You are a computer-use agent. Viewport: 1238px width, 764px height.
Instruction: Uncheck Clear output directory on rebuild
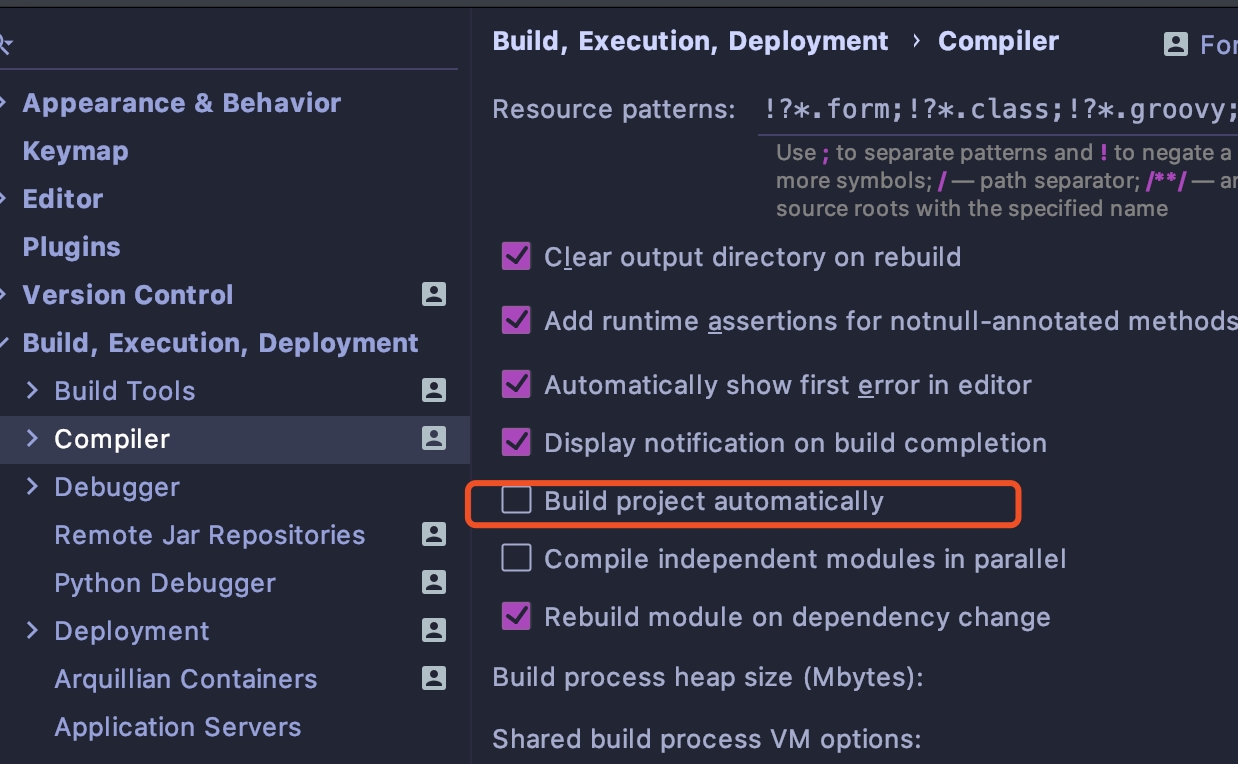point(516,257)
